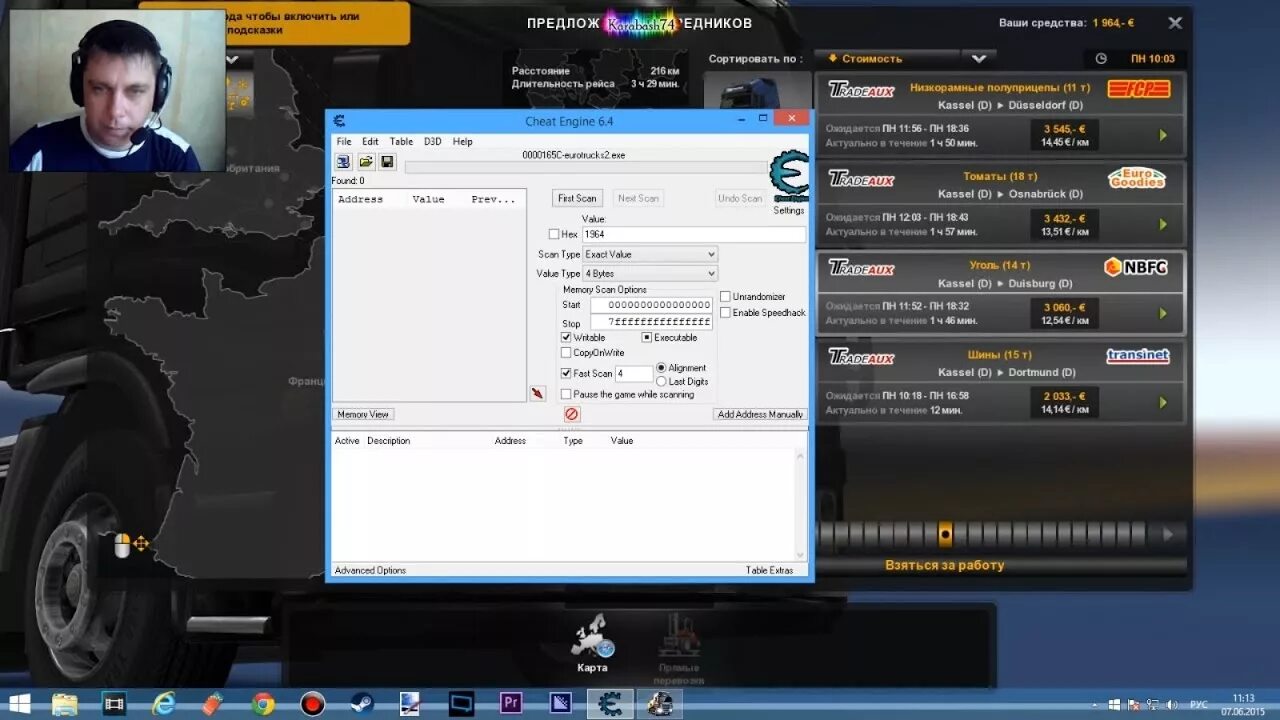Image resolution: width=1280 pixels, height=720 pixels.
Task: Open Table Extras in Cheat Engine
Action: click(769, 570)
